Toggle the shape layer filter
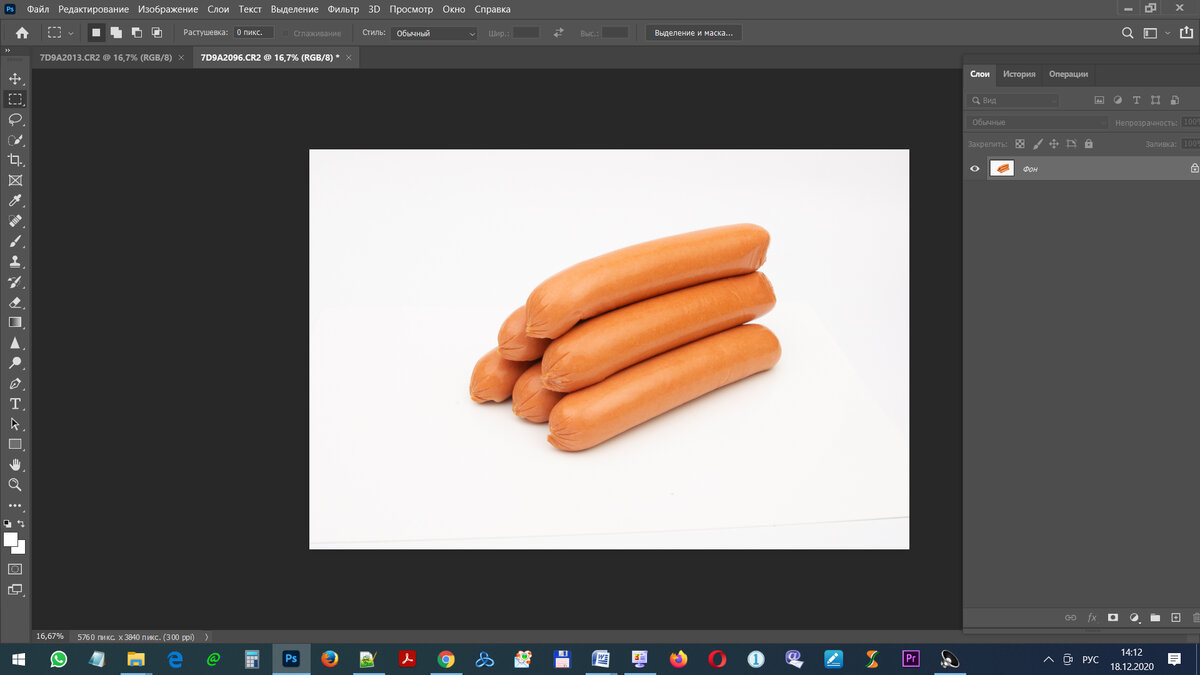This screenshot has height=675, width=1200. tap(1156, 100)
